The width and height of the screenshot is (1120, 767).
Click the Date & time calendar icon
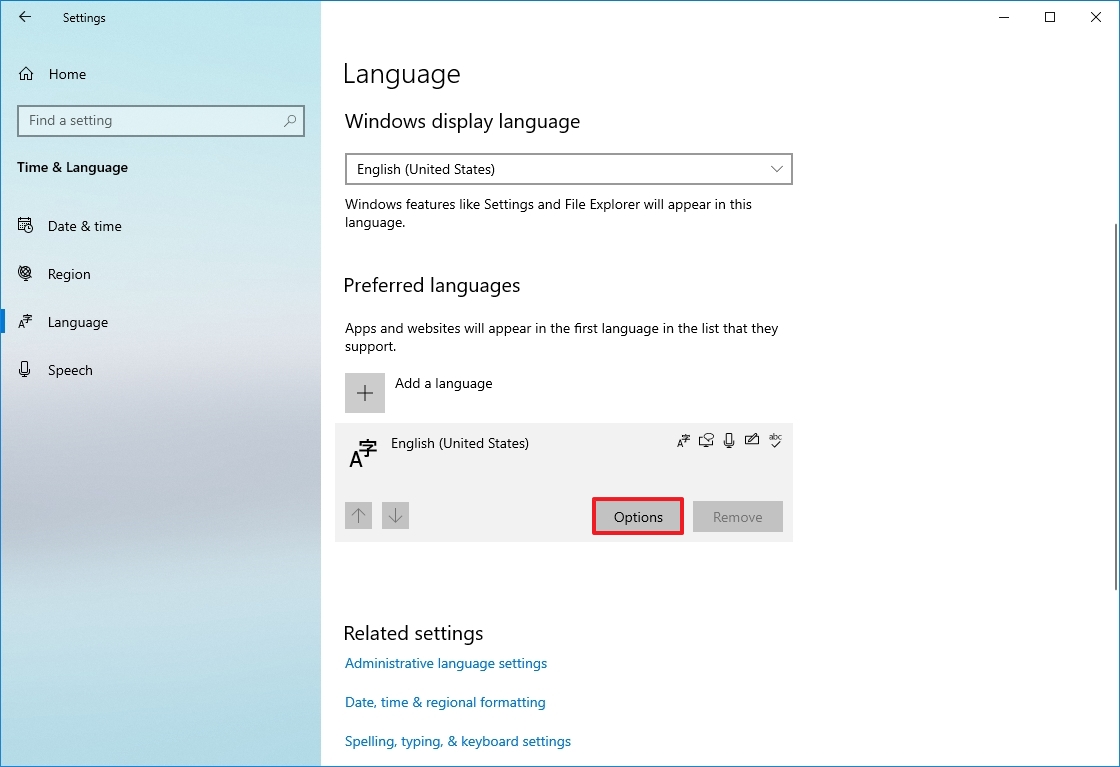tap(25, 226)
